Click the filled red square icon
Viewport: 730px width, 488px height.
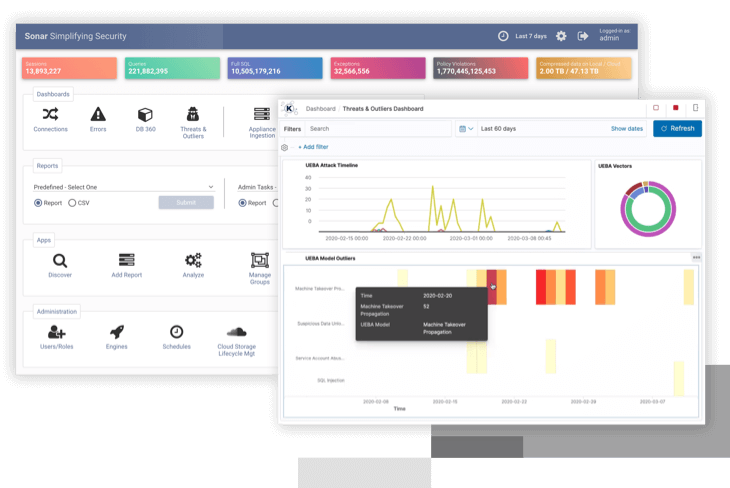(676, 108)
